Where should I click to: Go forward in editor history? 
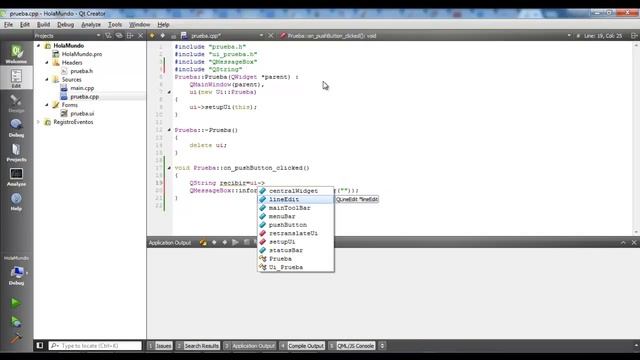[x=162, y=36]
